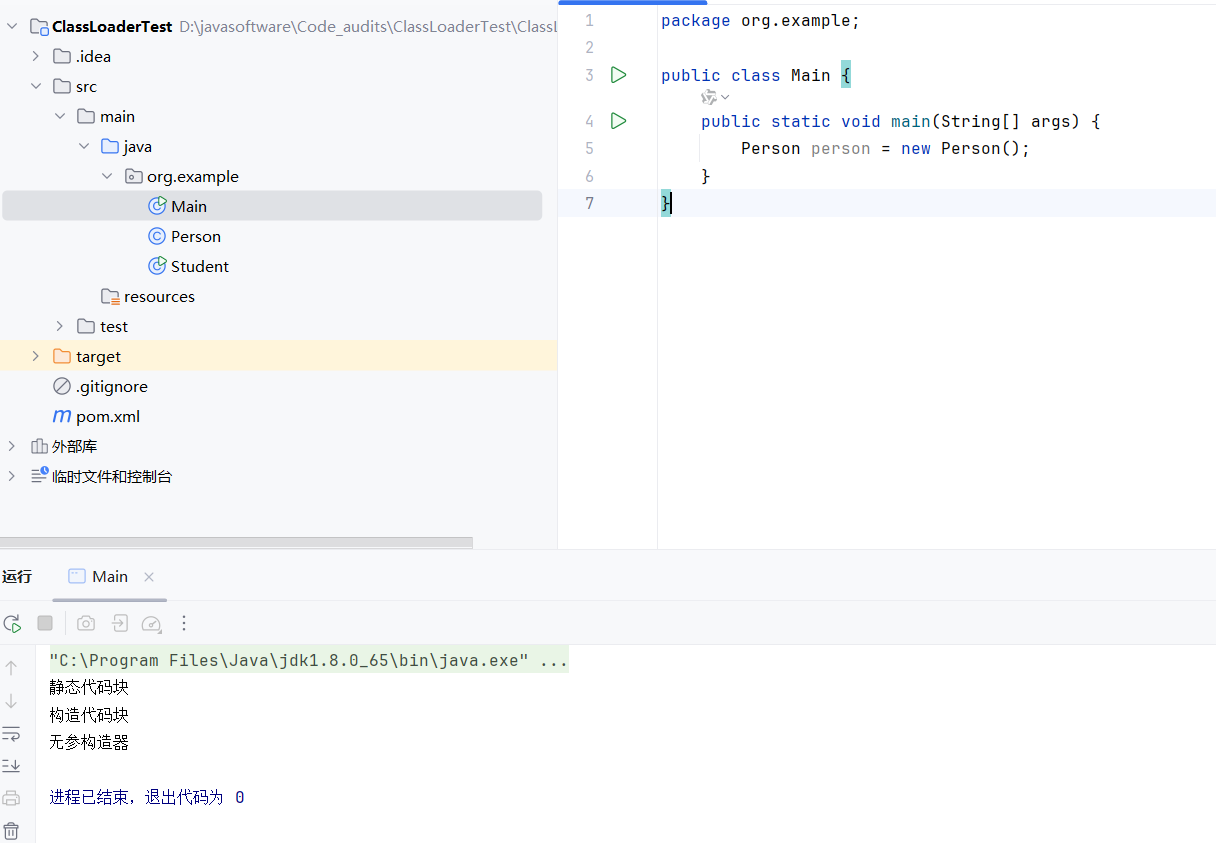The height and width of the screenshot is (843, 1217).
Task: Open the AI inlay hint dropdown above main method
Action: [715, 97]
